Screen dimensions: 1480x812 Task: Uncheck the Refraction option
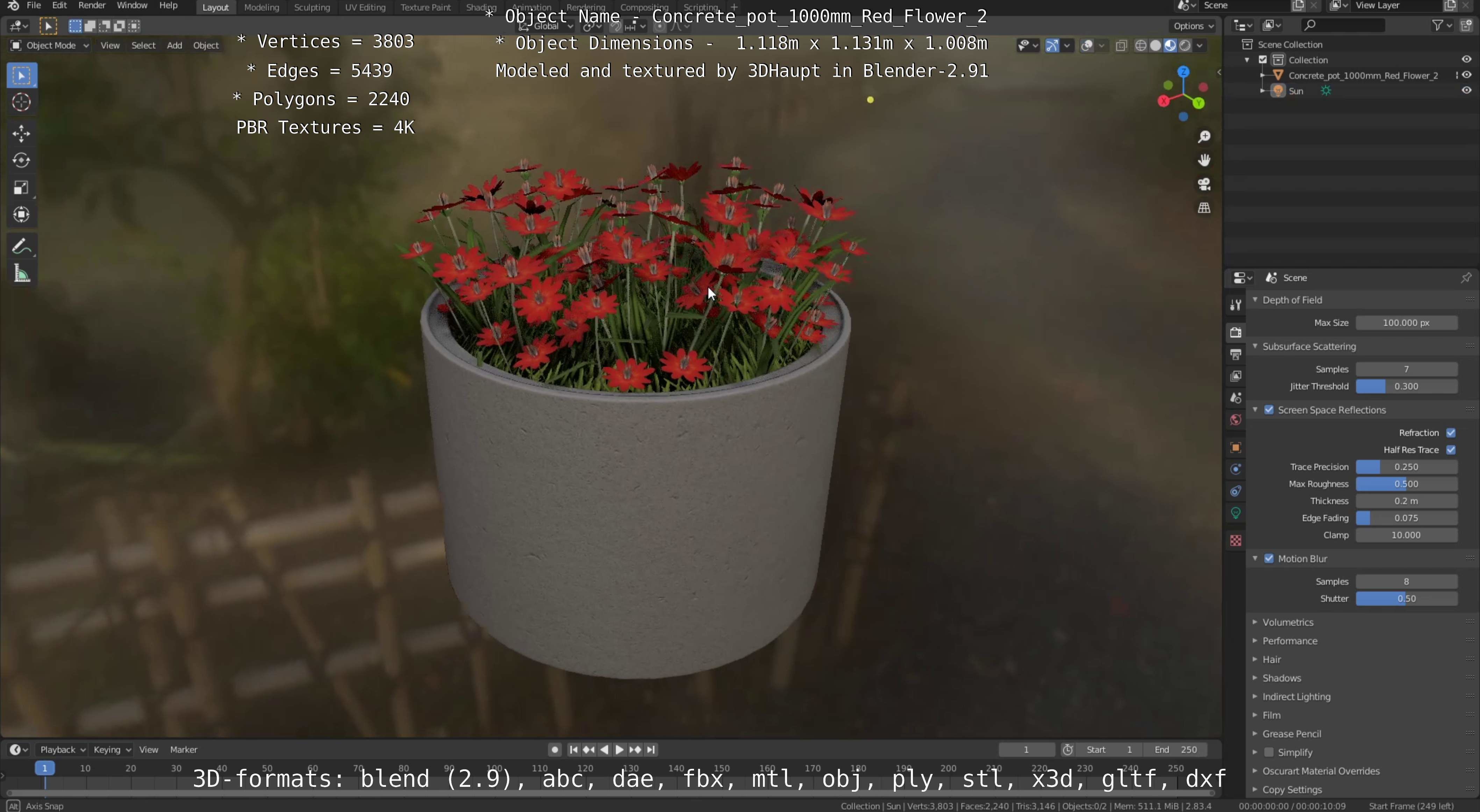click(x=1451, y=433)
